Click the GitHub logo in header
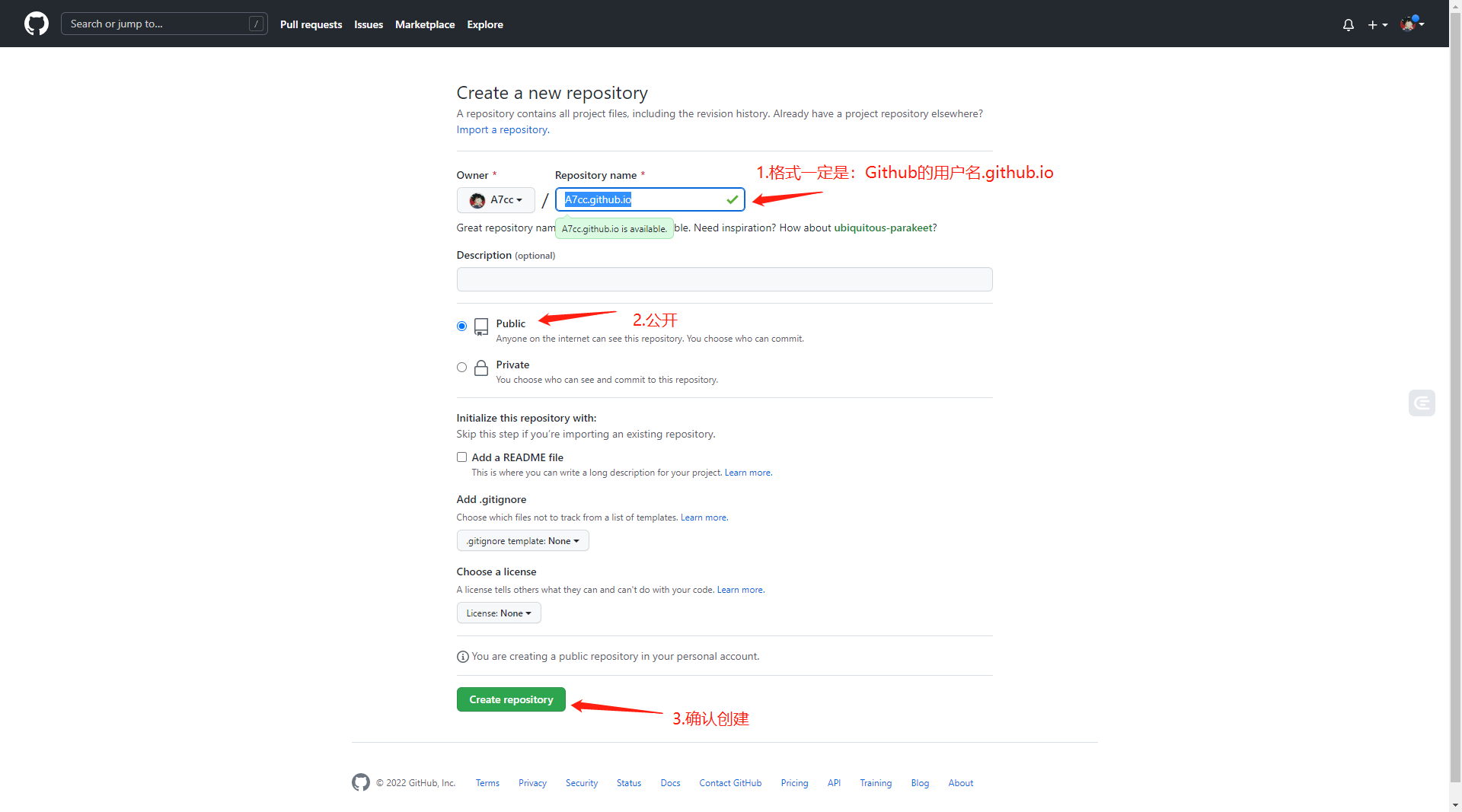This screenshot has height=812, width=1462. (37, 24)
